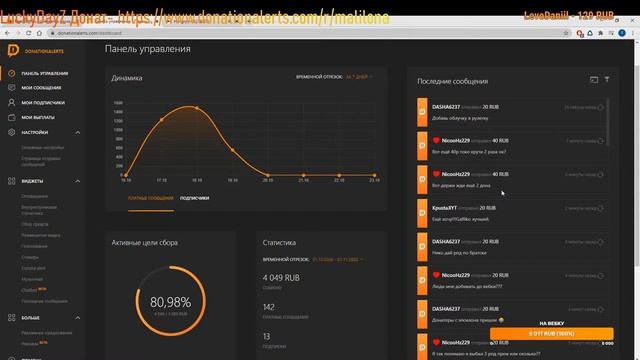Click the browser reload button
The height and width of the screenshot is (360, 640).
28,33
